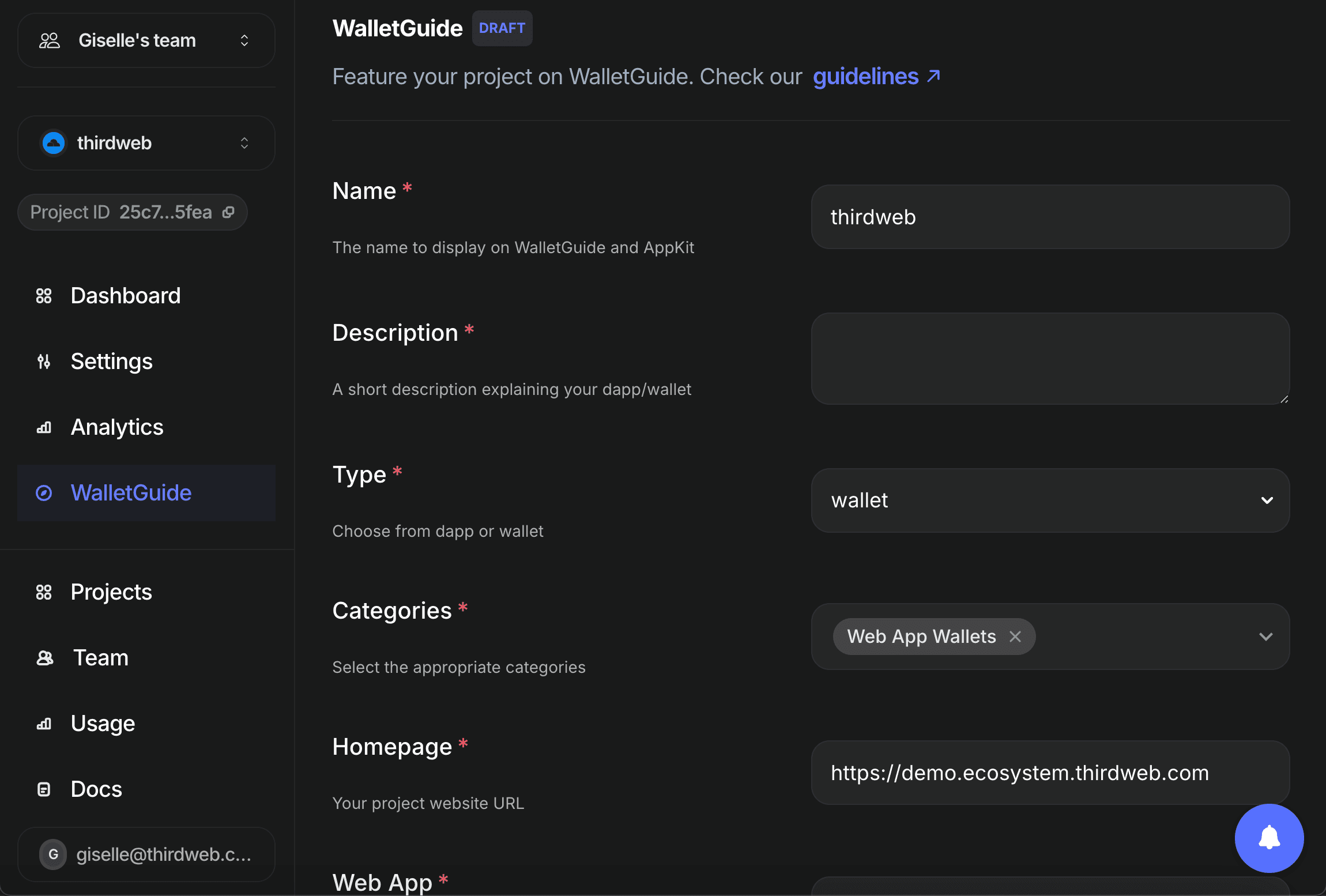The image size is (1326, 896).
Task: Click the copy Project ID icon
Action: click(x=228, y=212)
